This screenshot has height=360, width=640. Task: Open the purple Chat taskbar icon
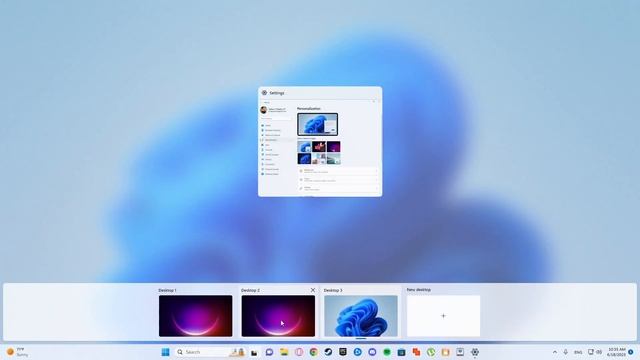269,352
